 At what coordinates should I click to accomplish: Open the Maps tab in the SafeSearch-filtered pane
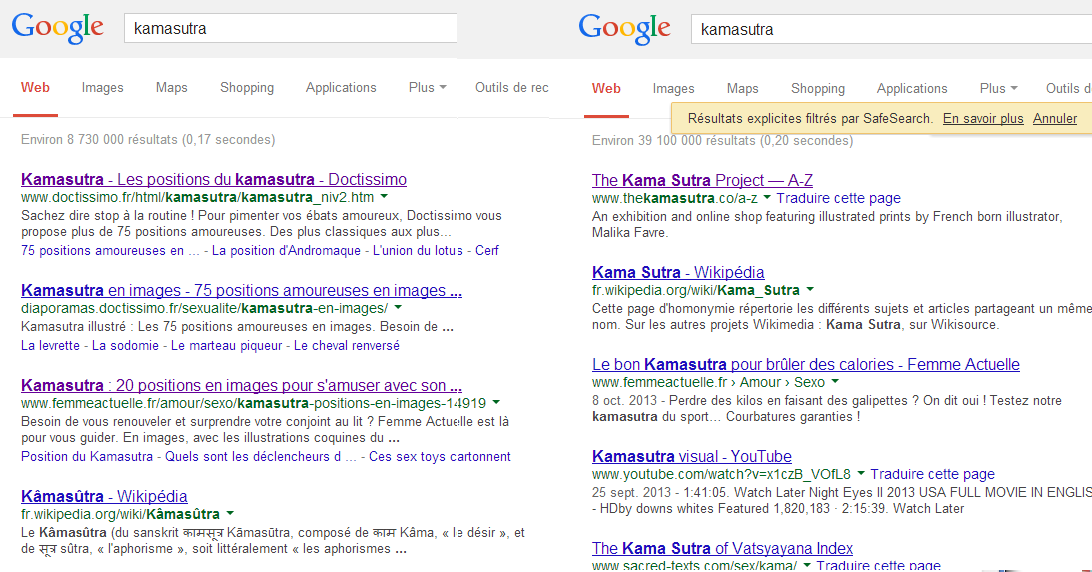pos(742,89)
